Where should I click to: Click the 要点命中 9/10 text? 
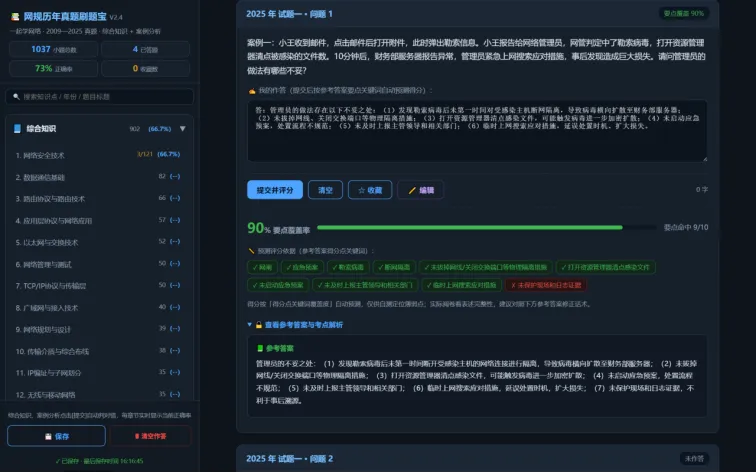click(686, 228)
